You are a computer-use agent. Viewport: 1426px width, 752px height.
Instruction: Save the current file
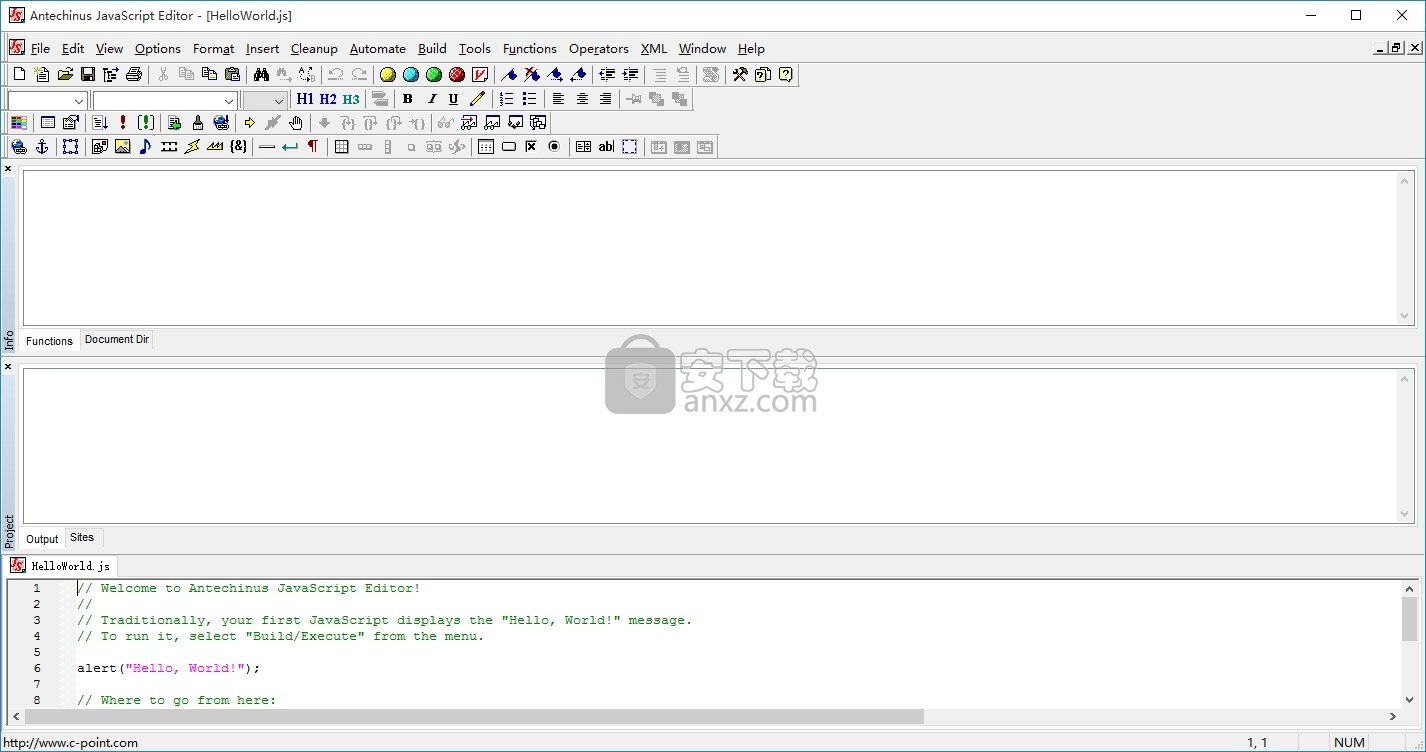click(x=88, y=74)
